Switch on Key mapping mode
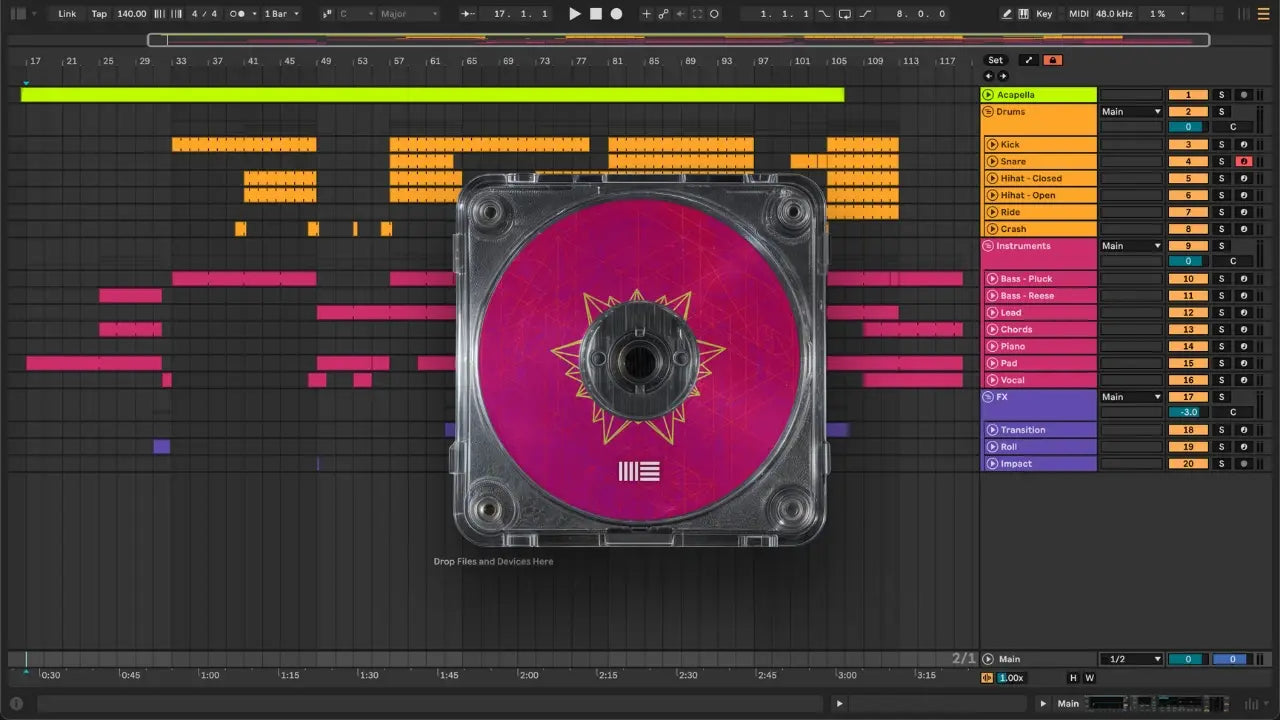 (x=1044, y=14)
